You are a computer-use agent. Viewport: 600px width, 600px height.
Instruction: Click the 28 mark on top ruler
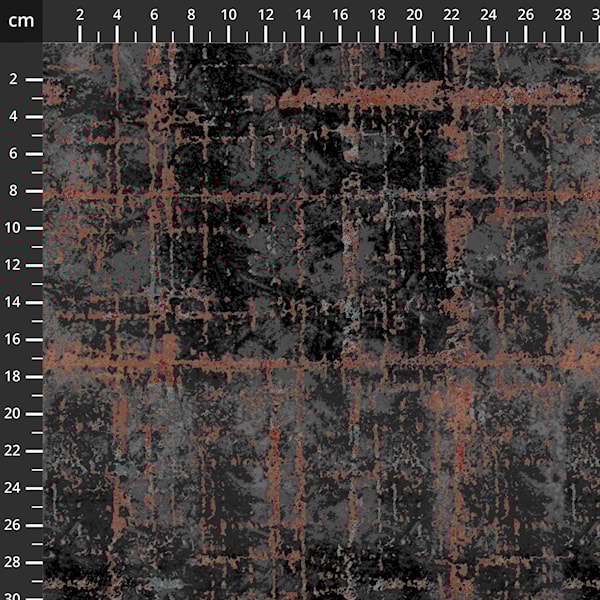(563, 15)
